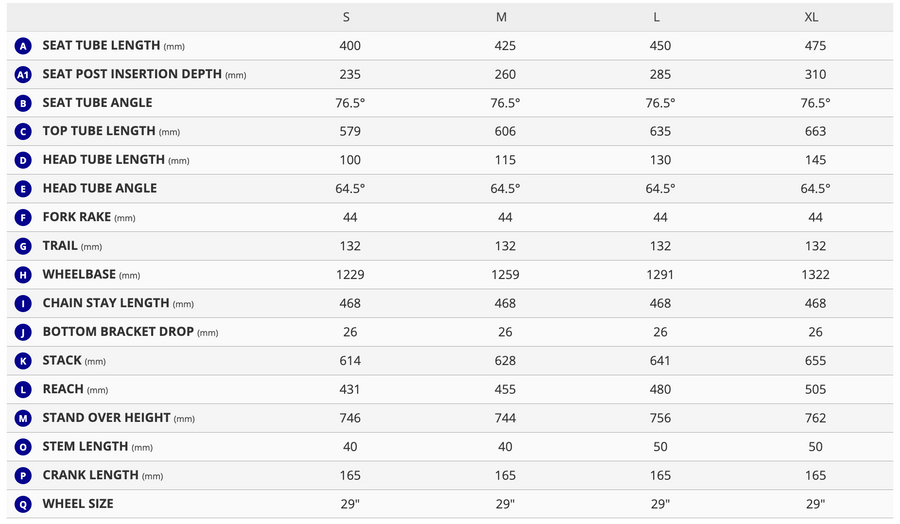Click the M size column header

(x=501, y=17)
